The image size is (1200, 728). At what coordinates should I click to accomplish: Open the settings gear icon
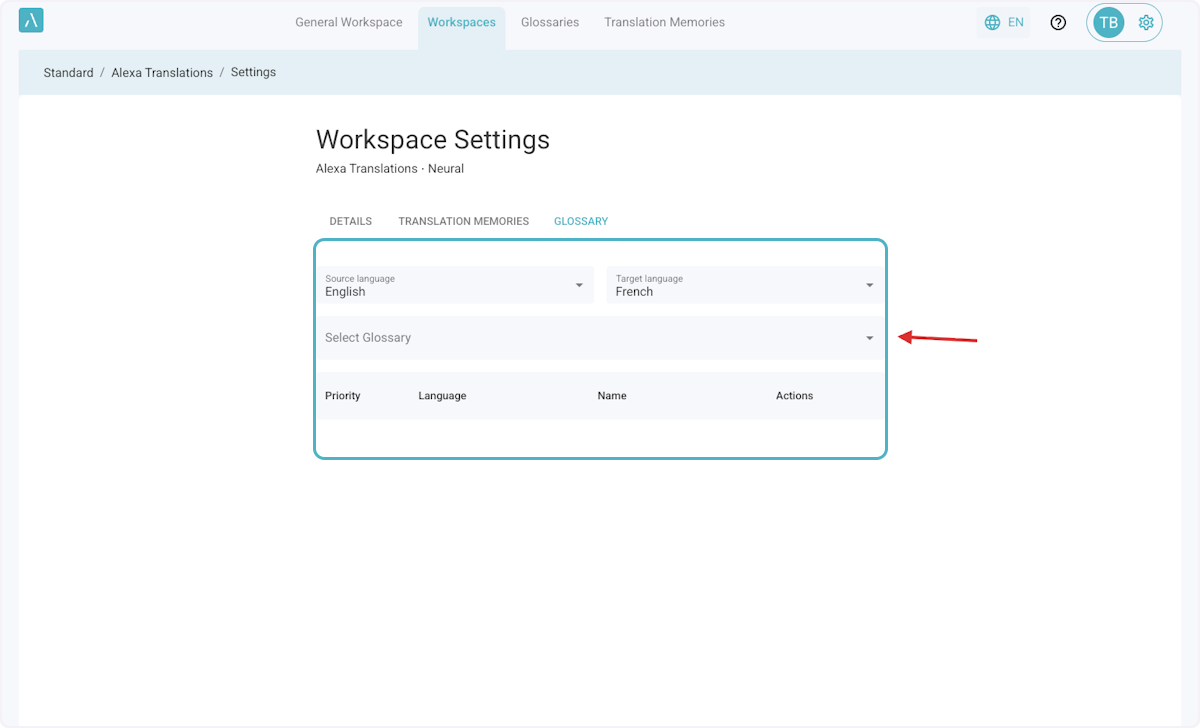pos(1146,22)
